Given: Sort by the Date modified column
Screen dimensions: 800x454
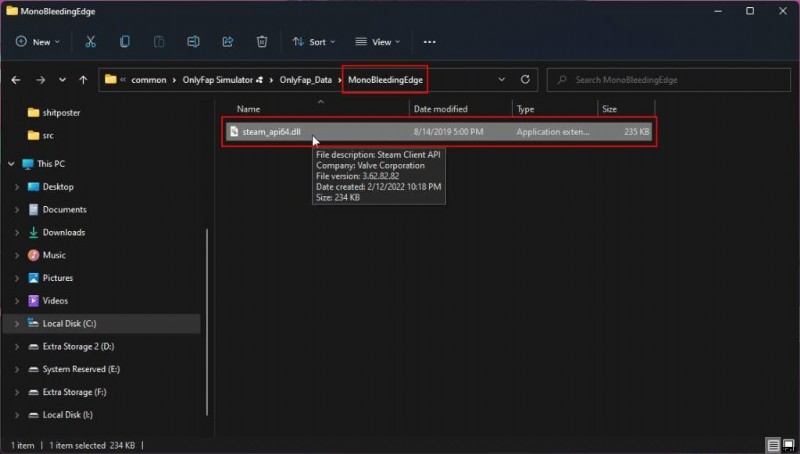Looking at the screenshot, I should click(441, 109).
